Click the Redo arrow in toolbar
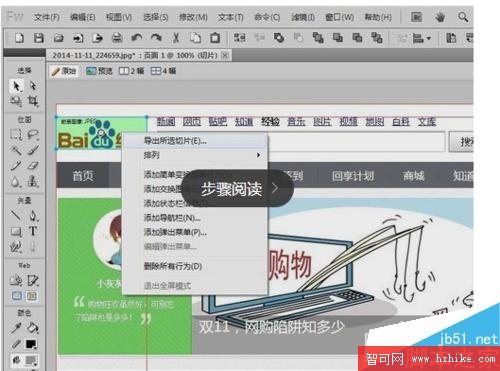The height and width of the screenshot is (371, 500). [x=156, y=38]
